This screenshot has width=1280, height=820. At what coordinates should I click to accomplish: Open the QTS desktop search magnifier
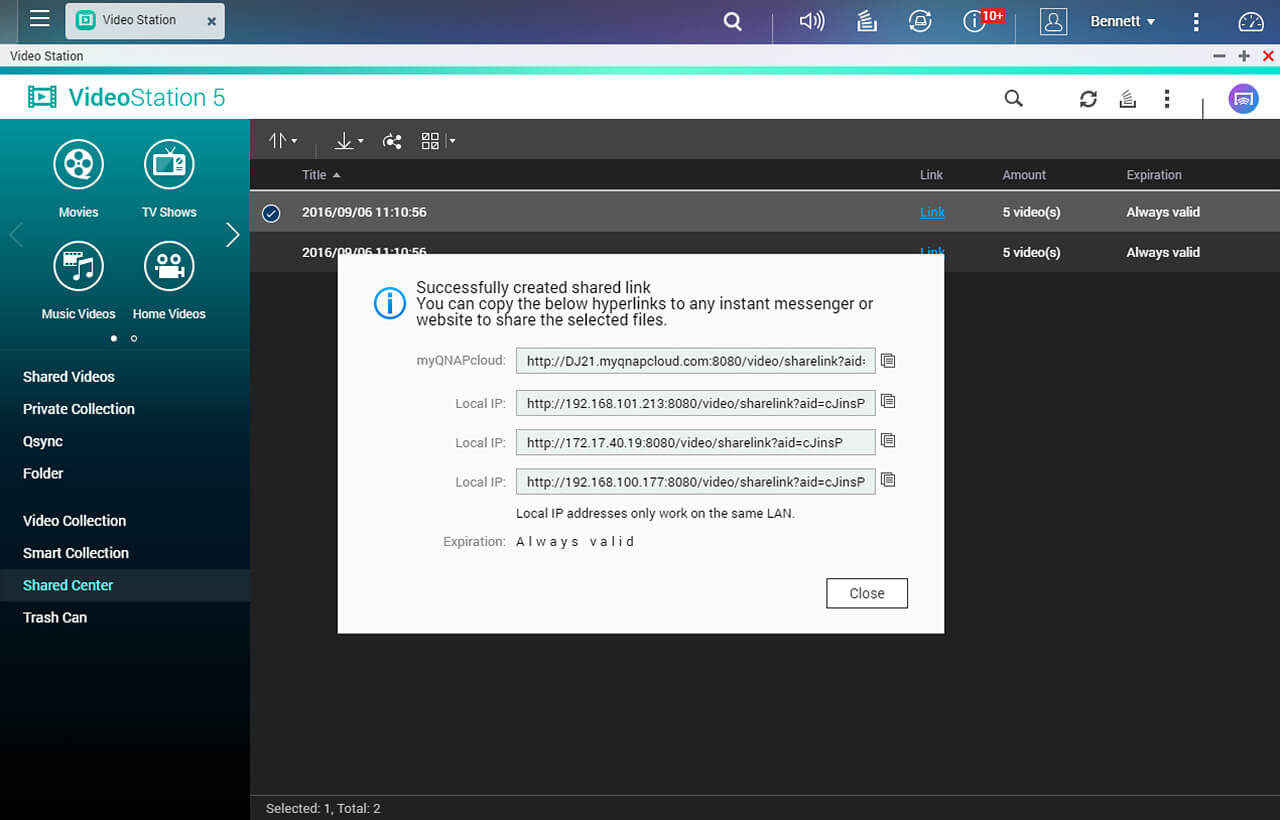[733, 21]
